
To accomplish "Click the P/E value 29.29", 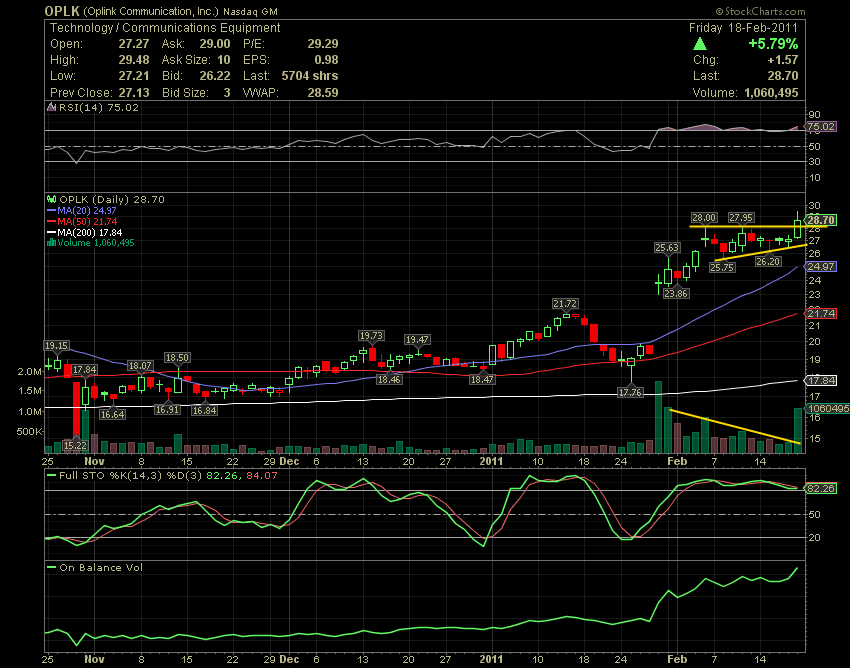I will 323,44.
